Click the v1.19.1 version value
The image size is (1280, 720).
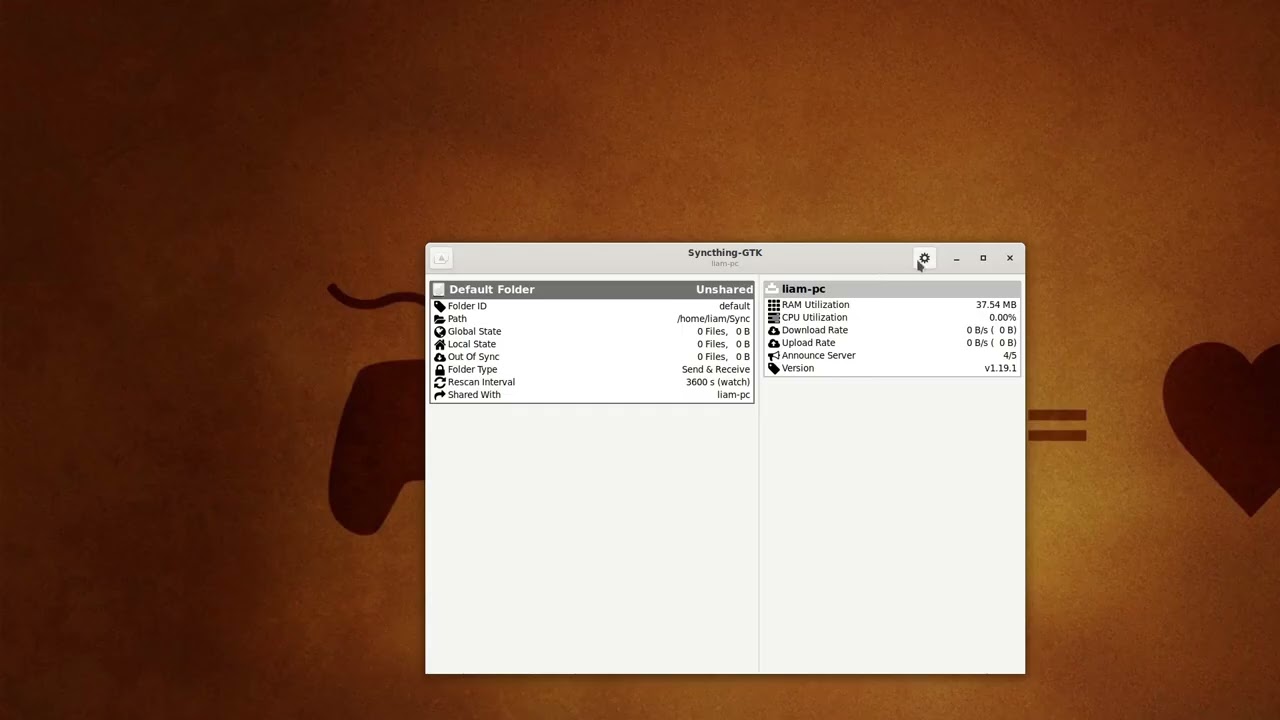1000,368
